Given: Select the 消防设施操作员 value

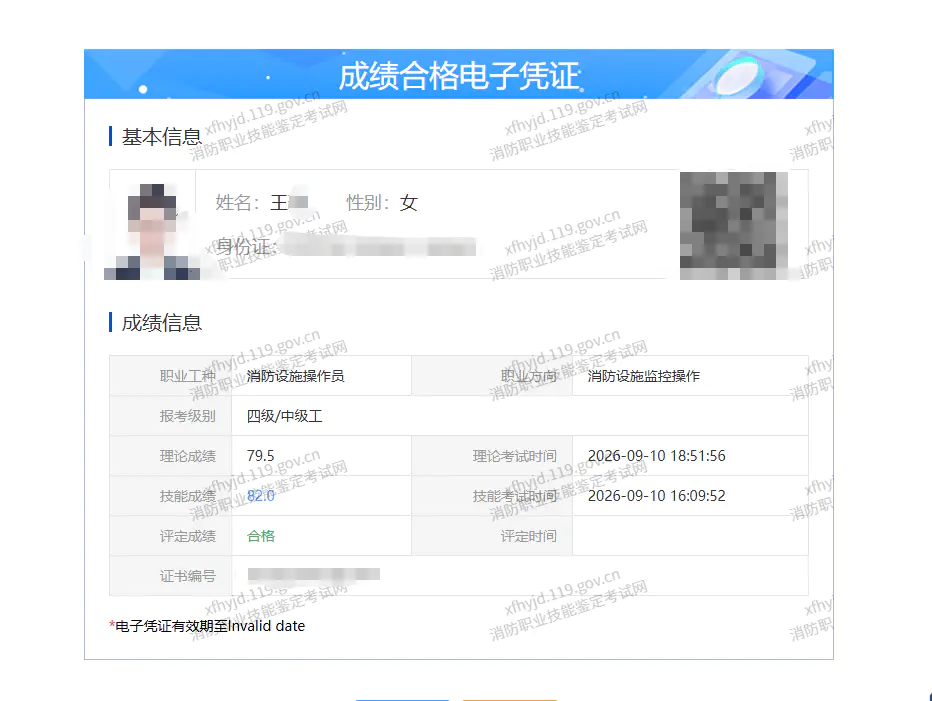Looking at the screenshot, I should (x=295, y=376).
